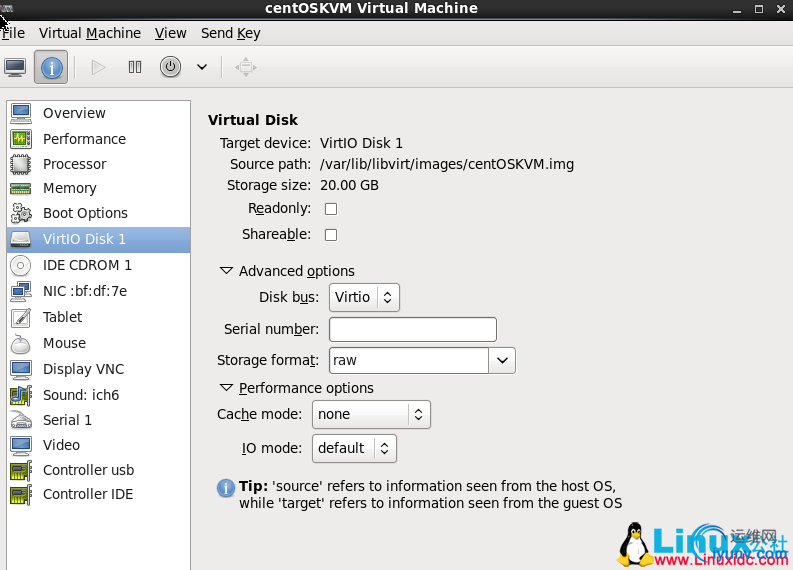Open the IO mode dropdown
793x570 pixels.
(x=354, y=448)
